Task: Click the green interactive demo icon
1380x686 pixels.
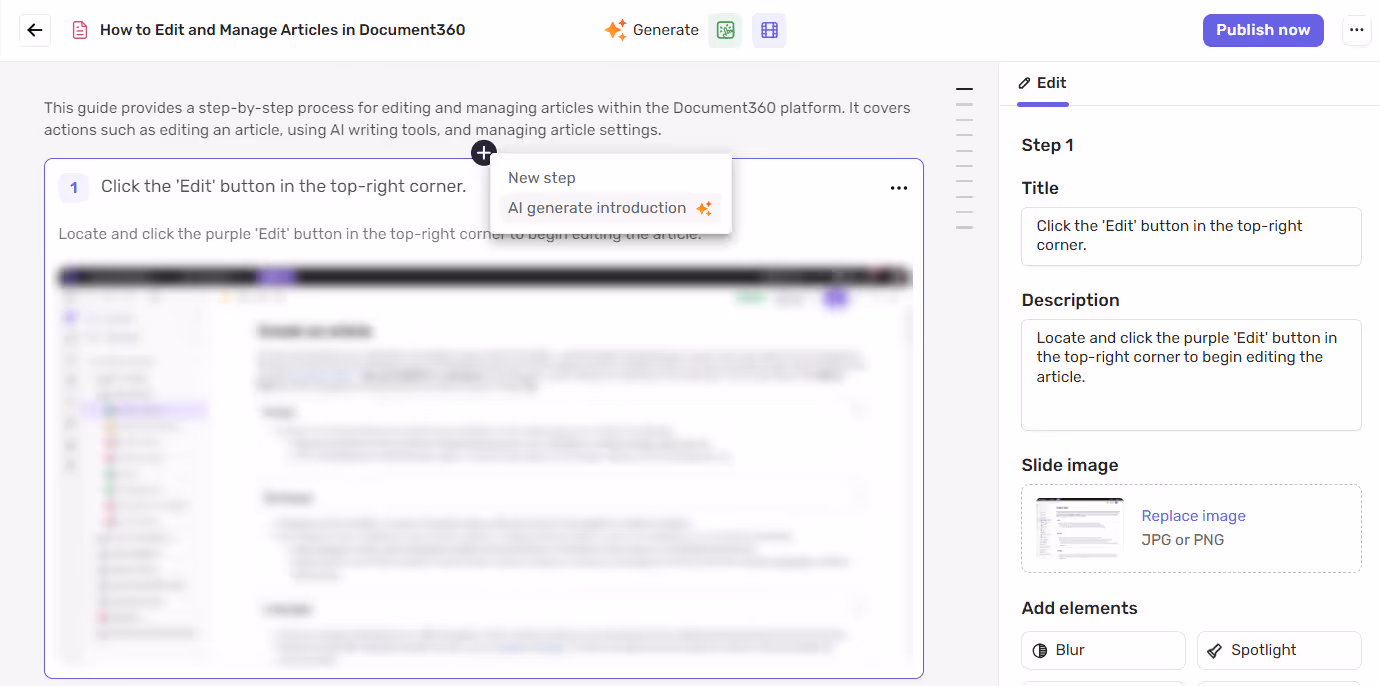Action: 725,30
